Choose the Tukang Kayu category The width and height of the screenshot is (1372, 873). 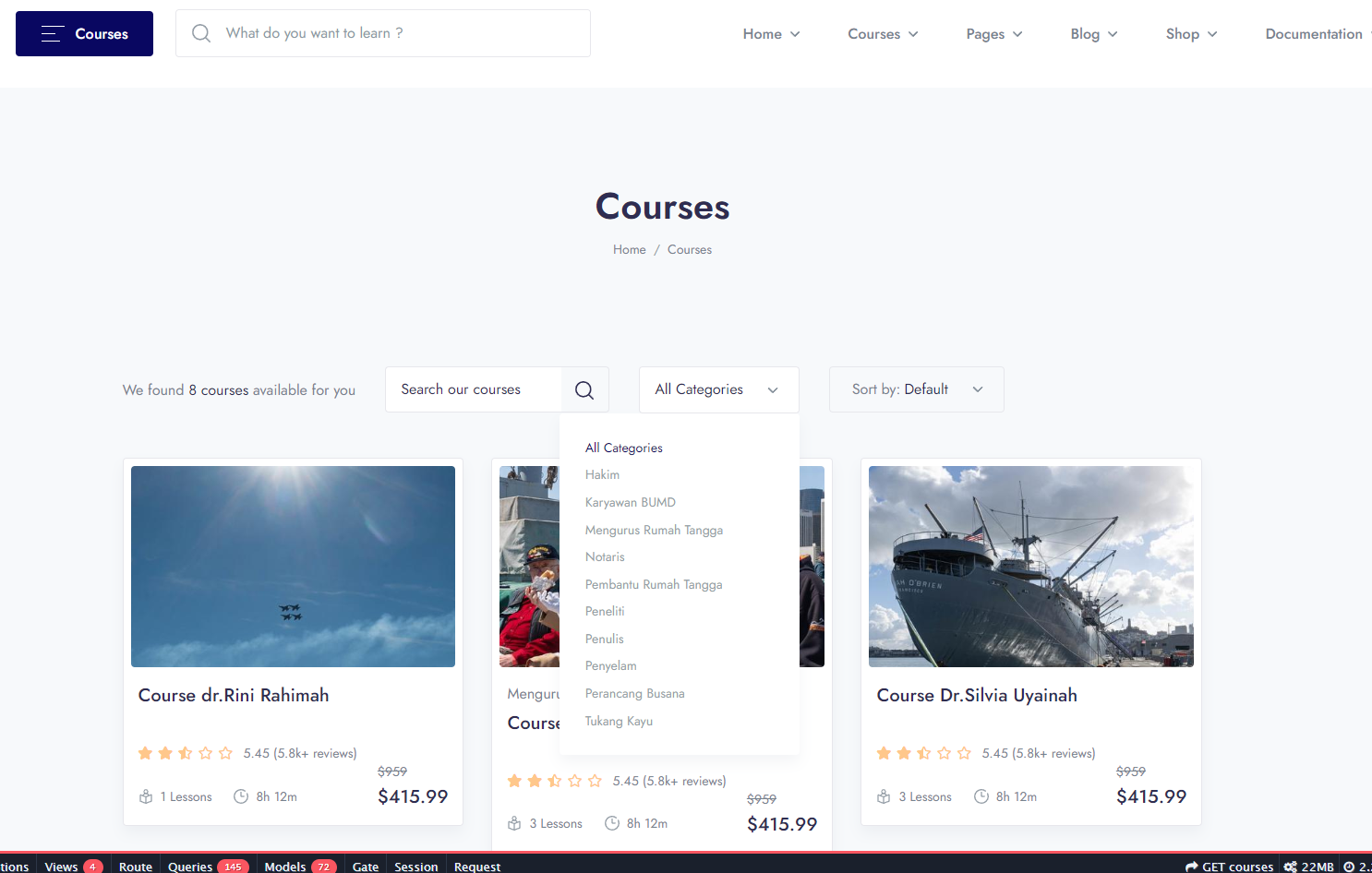[x=619, y=721]
